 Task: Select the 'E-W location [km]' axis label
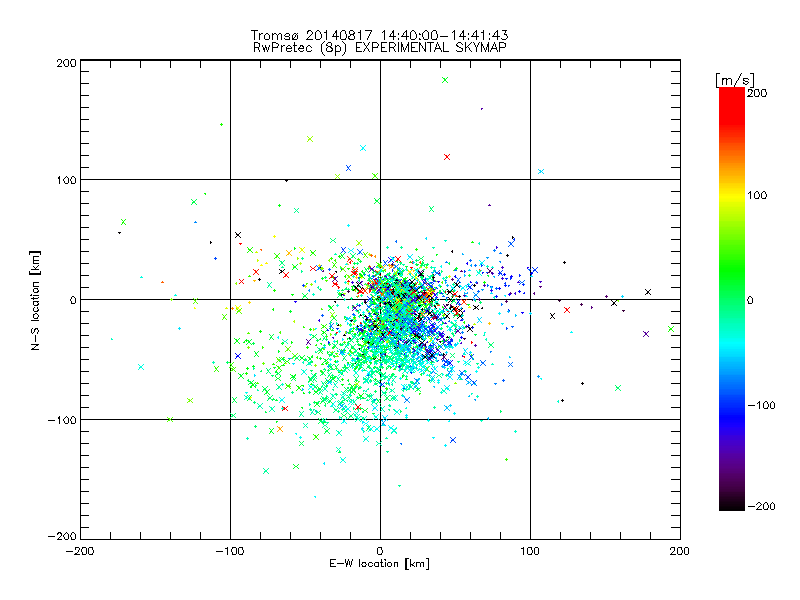(x=379, y=564)
